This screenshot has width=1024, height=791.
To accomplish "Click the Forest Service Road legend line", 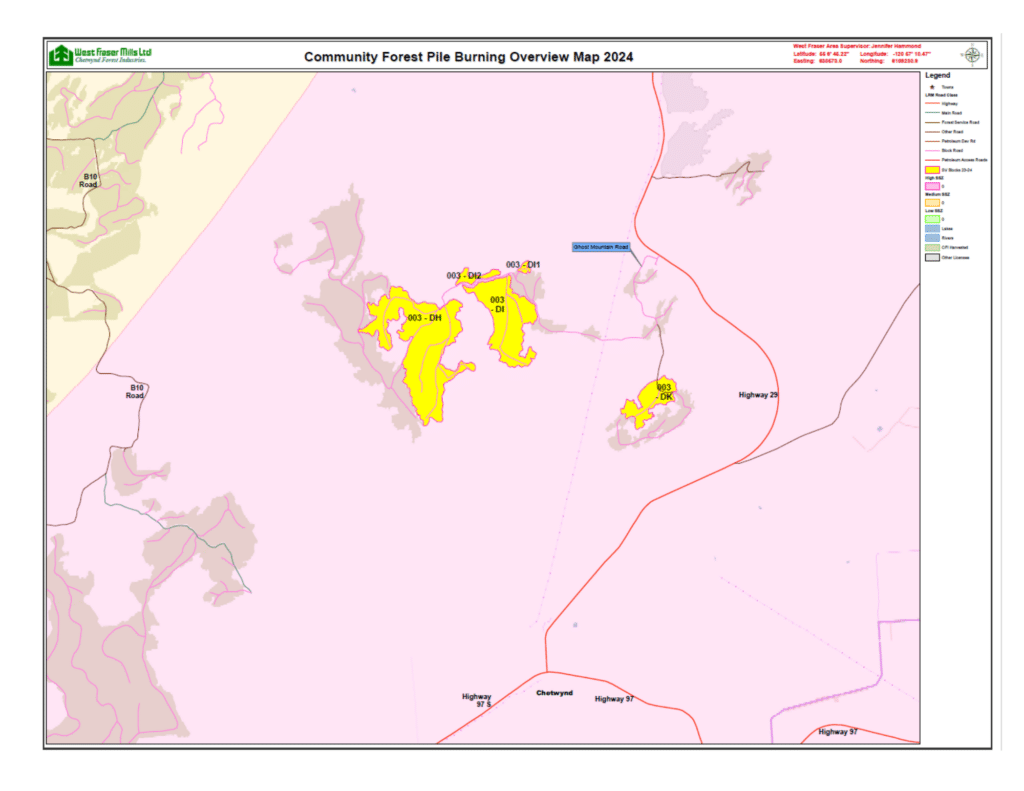I will pyautogui.click(x=932, y=122).
